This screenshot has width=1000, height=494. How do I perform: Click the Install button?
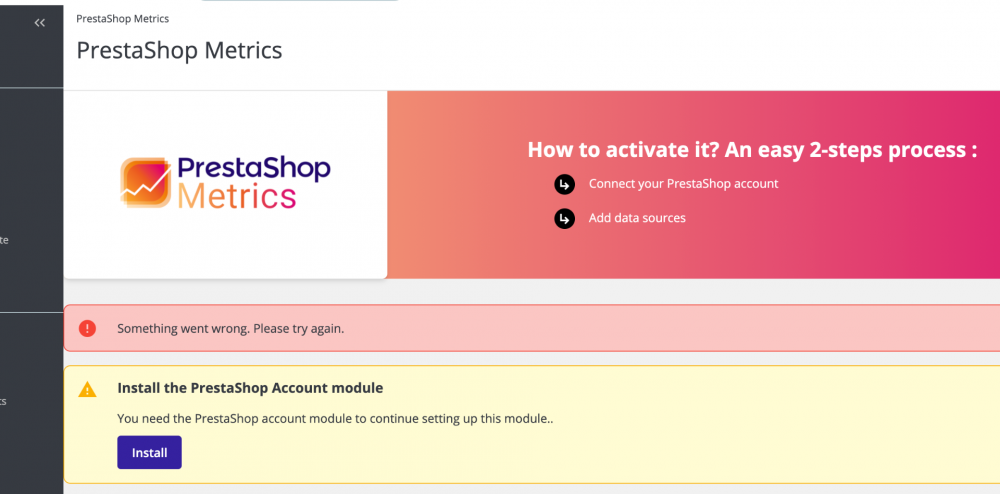tap(149, 453)
